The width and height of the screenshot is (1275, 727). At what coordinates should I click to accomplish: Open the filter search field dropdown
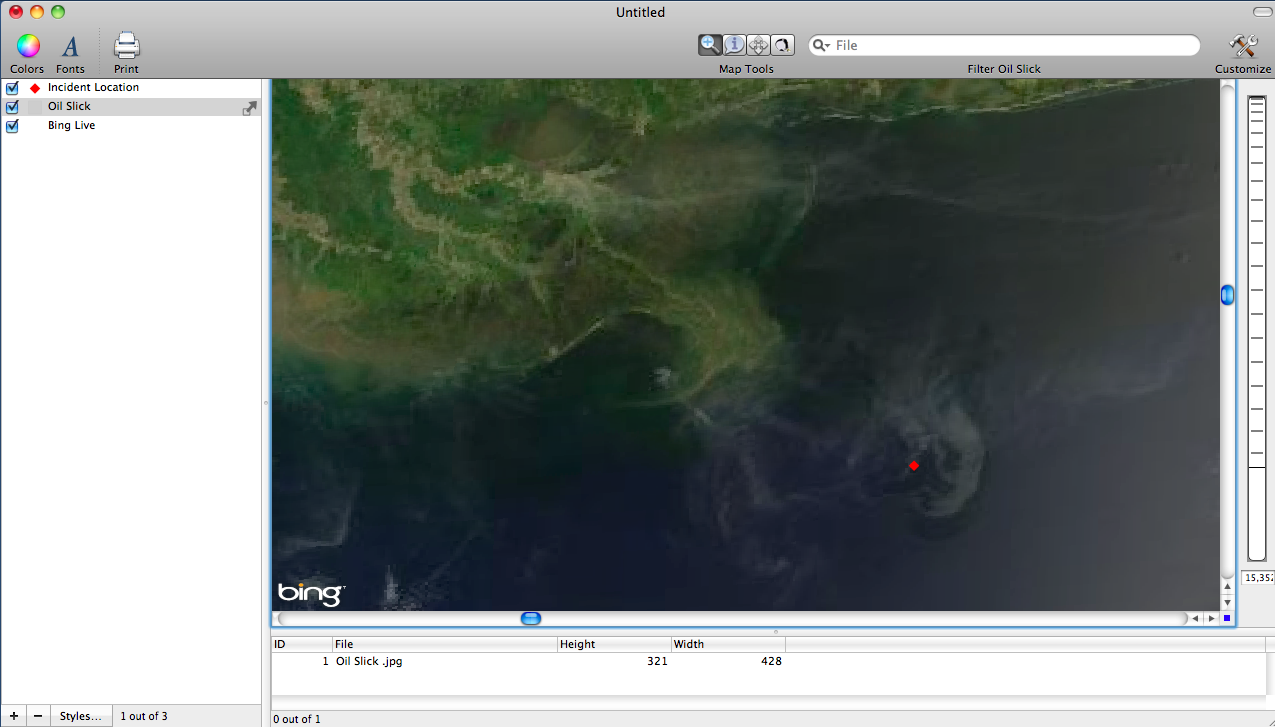coord(821,46)
